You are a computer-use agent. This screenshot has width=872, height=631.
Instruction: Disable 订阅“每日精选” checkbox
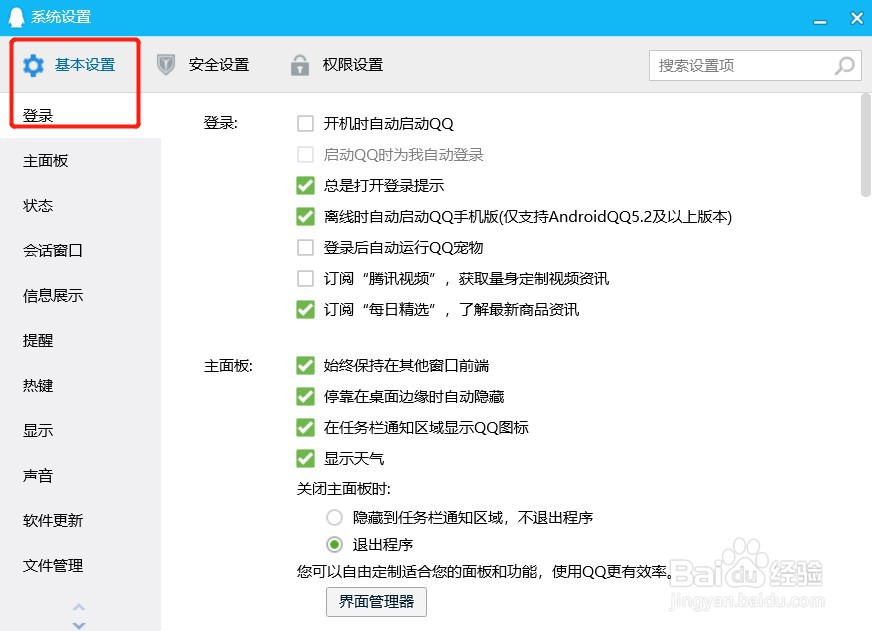point(305,309)
